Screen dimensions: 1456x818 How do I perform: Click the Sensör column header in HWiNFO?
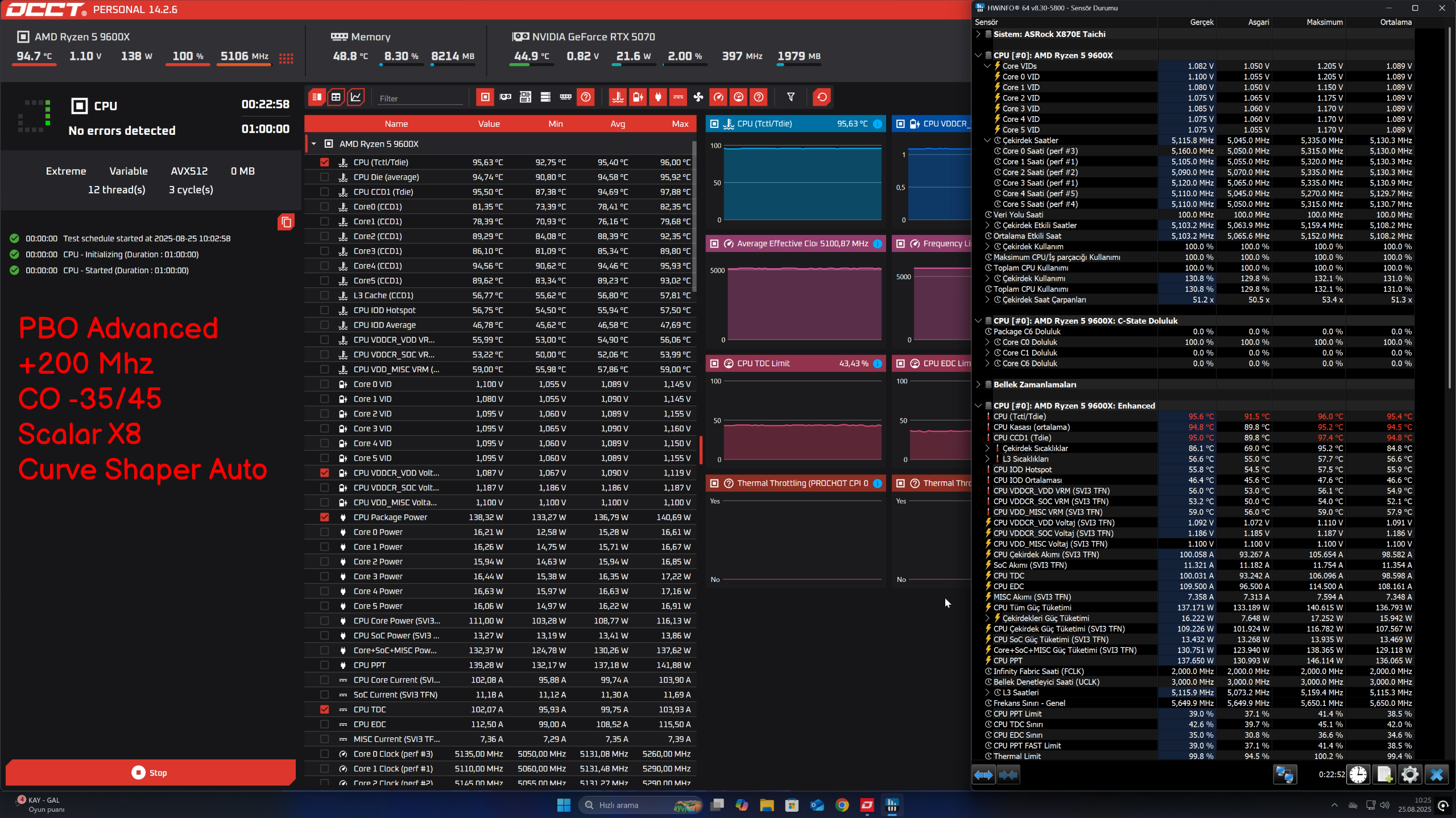coord(987,22)
